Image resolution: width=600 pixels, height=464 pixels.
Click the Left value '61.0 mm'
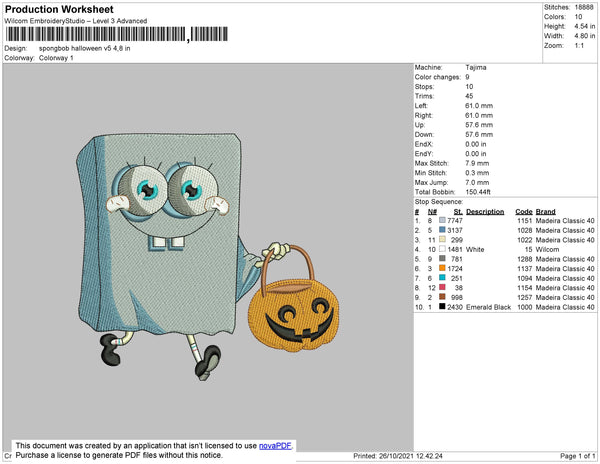(x=479, y=106)
